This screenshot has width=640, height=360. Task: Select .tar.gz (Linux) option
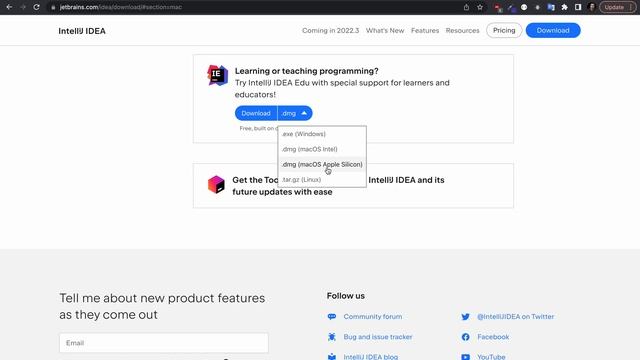click(322, 180)
